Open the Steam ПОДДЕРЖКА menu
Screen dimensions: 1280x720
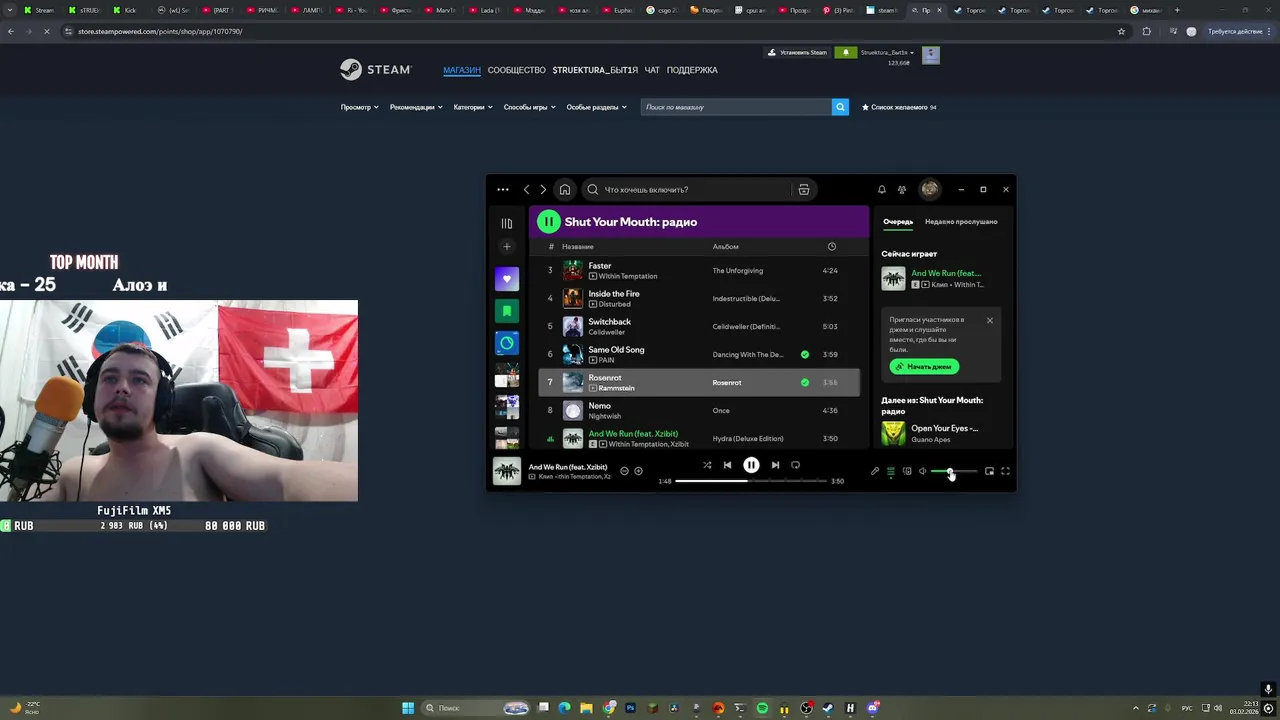click(692, 70)
